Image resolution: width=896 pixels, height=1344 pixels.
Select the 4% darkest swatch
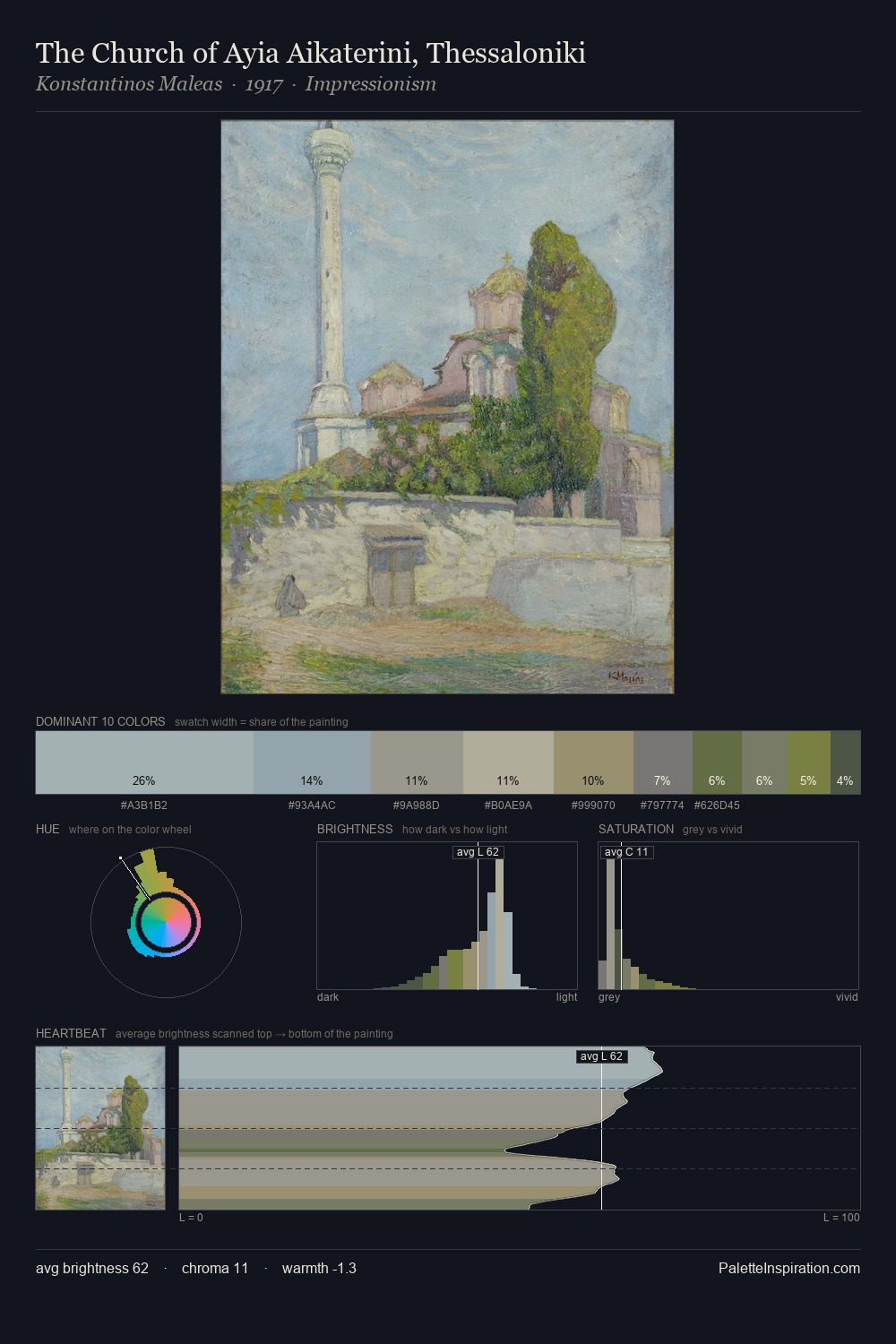(x=845, y=762)
